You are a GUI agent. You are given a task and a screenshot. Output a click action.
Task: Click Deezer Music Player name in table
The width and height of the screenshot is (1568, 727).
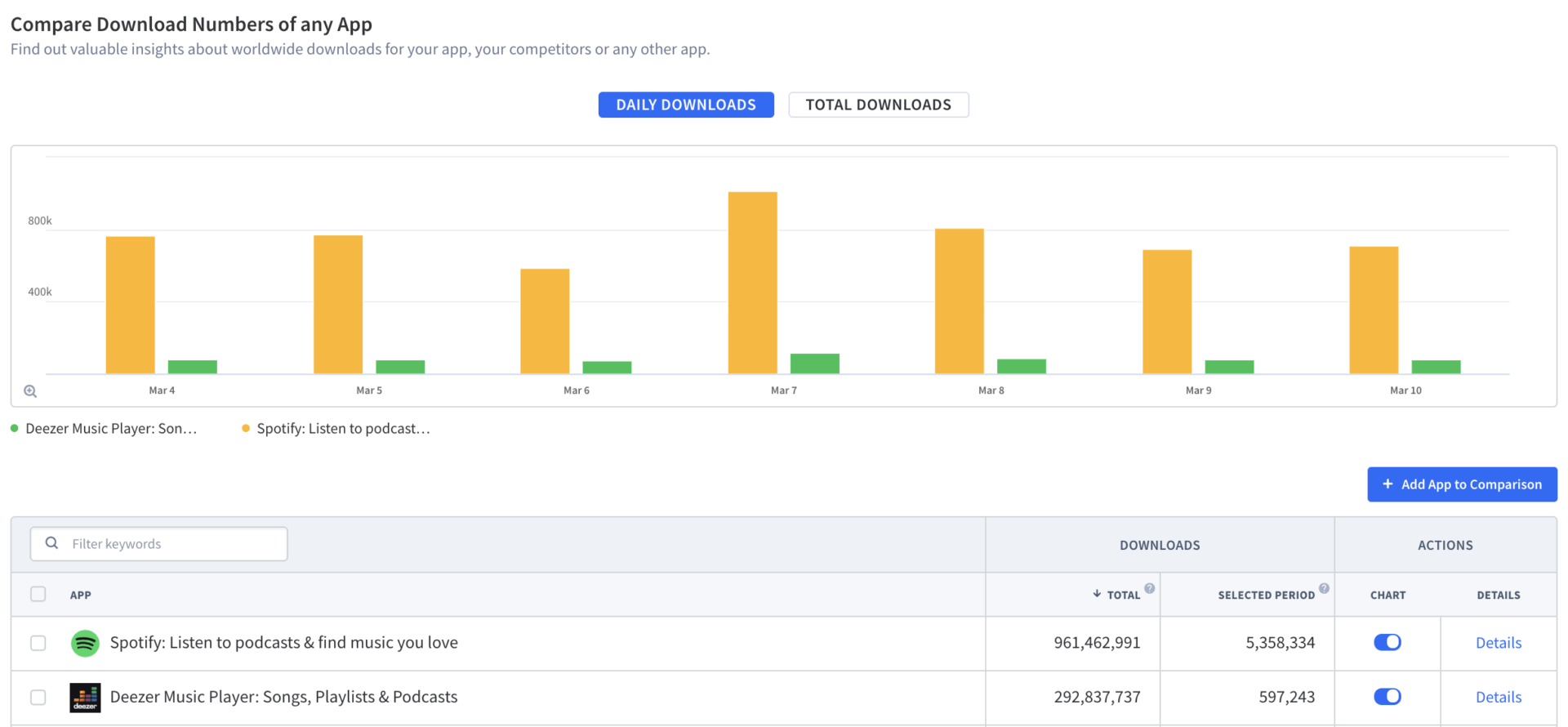[284, 697]
